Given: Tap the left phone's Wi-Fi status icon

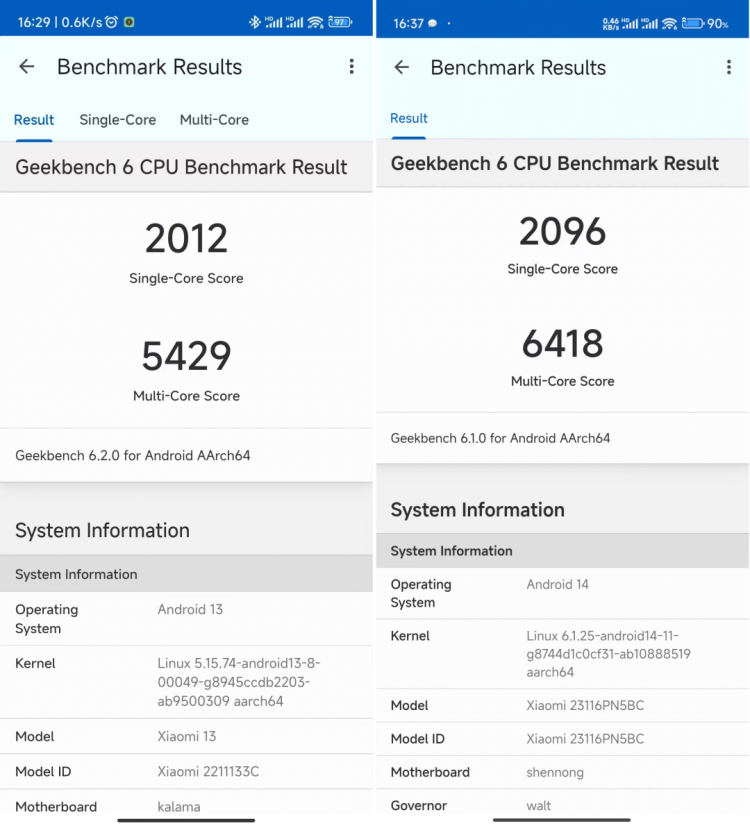Looking at the screenshot, I should tap(315, 22).
